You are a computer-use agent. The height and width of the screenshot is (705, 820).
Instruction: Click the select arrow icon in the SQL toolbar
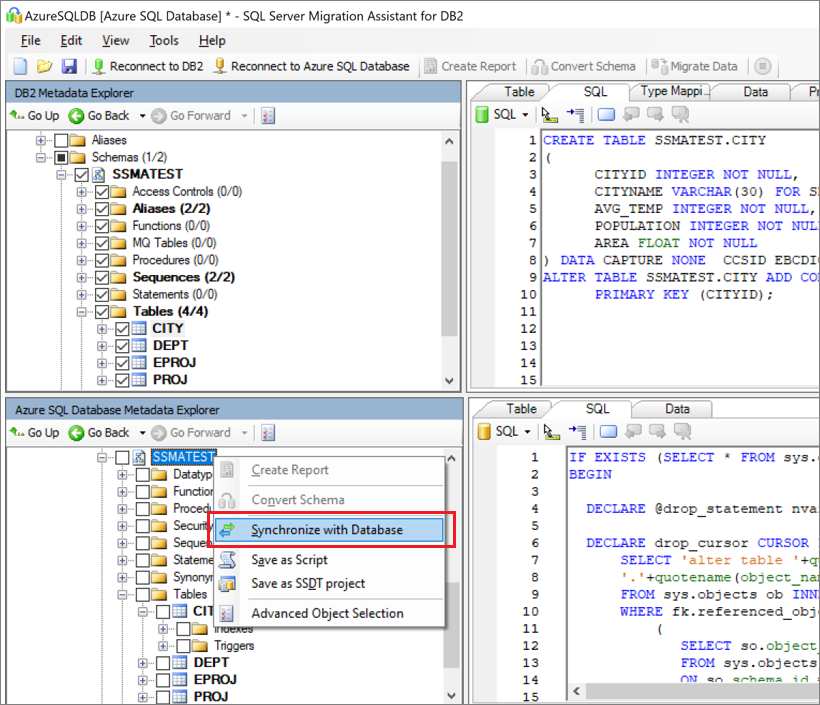coord(548,115)
